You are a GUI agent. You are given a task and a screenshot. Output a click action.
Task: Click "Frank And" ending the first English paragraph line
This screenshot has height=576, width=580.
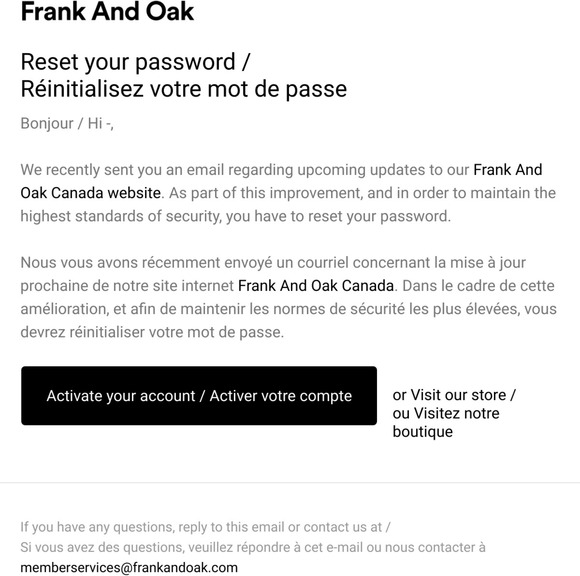click(x=508, y=170)
